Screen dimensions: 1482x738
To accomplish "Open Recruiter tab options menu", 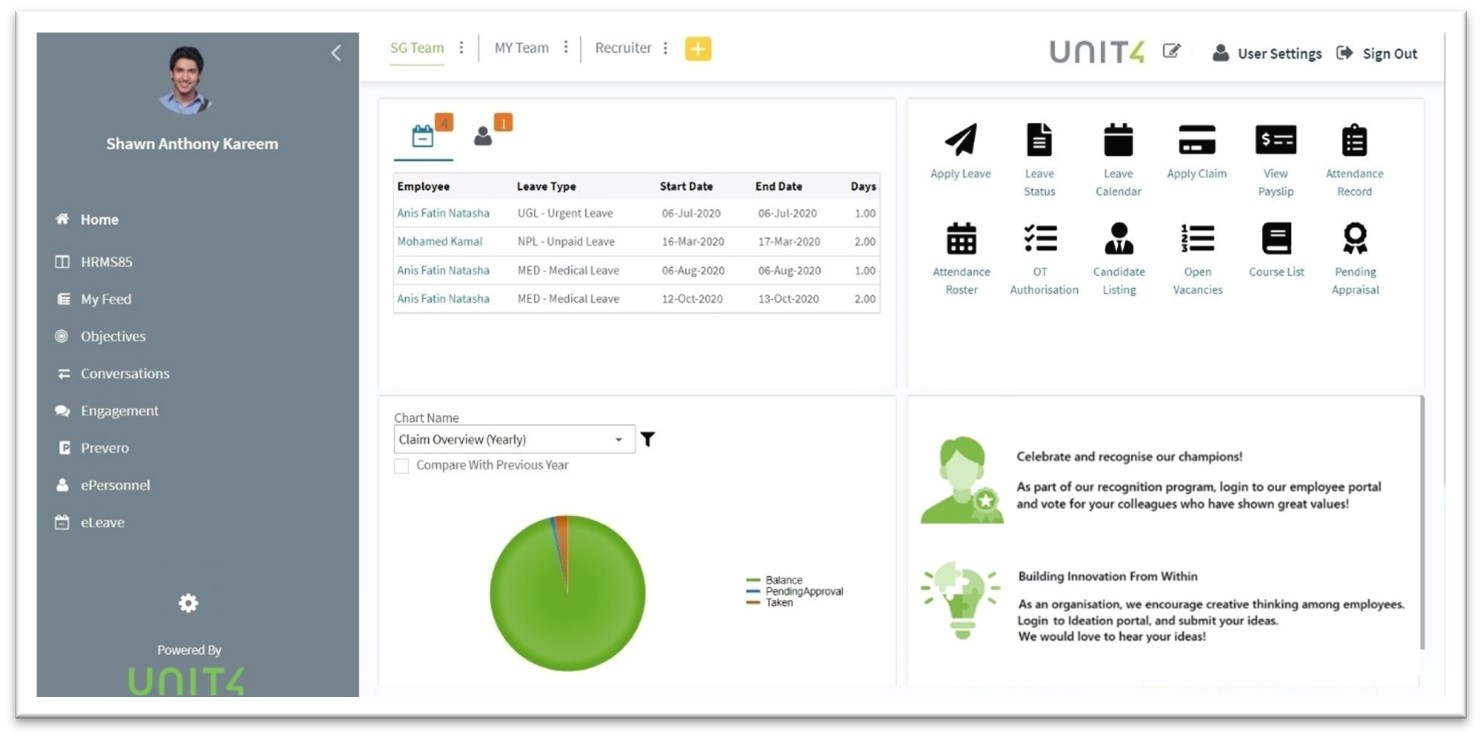I will [666, 48].
